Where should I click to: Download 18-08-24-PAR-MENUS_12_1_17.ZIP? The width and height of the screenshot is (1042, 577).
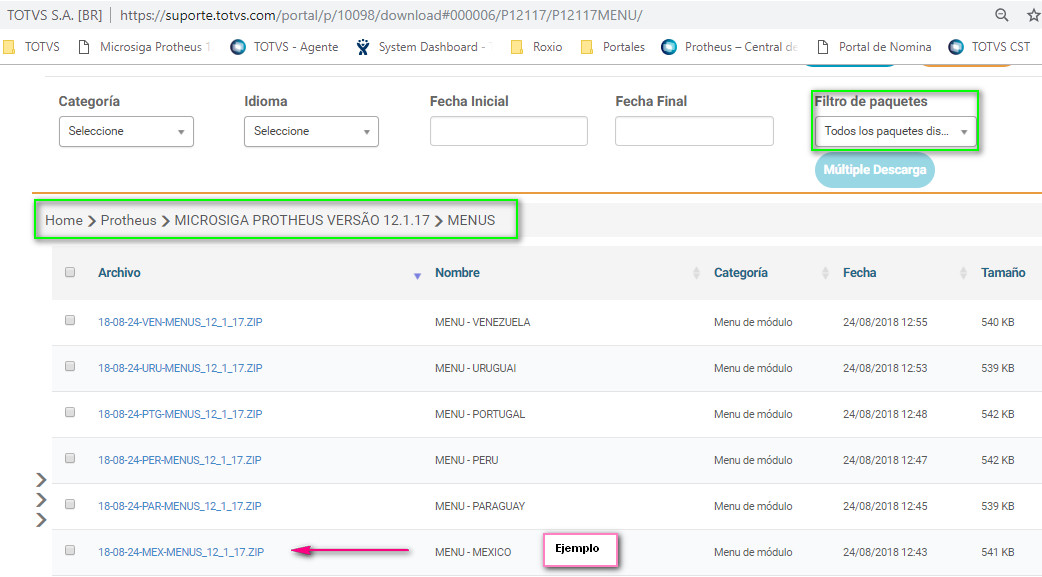(x=179, y=506)
